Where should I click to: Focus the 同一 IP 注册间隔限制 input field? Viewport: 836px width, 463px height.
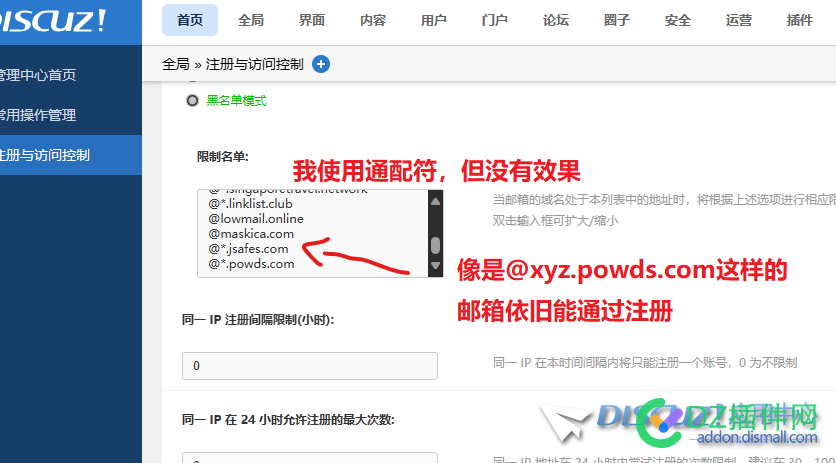[310, 366]
